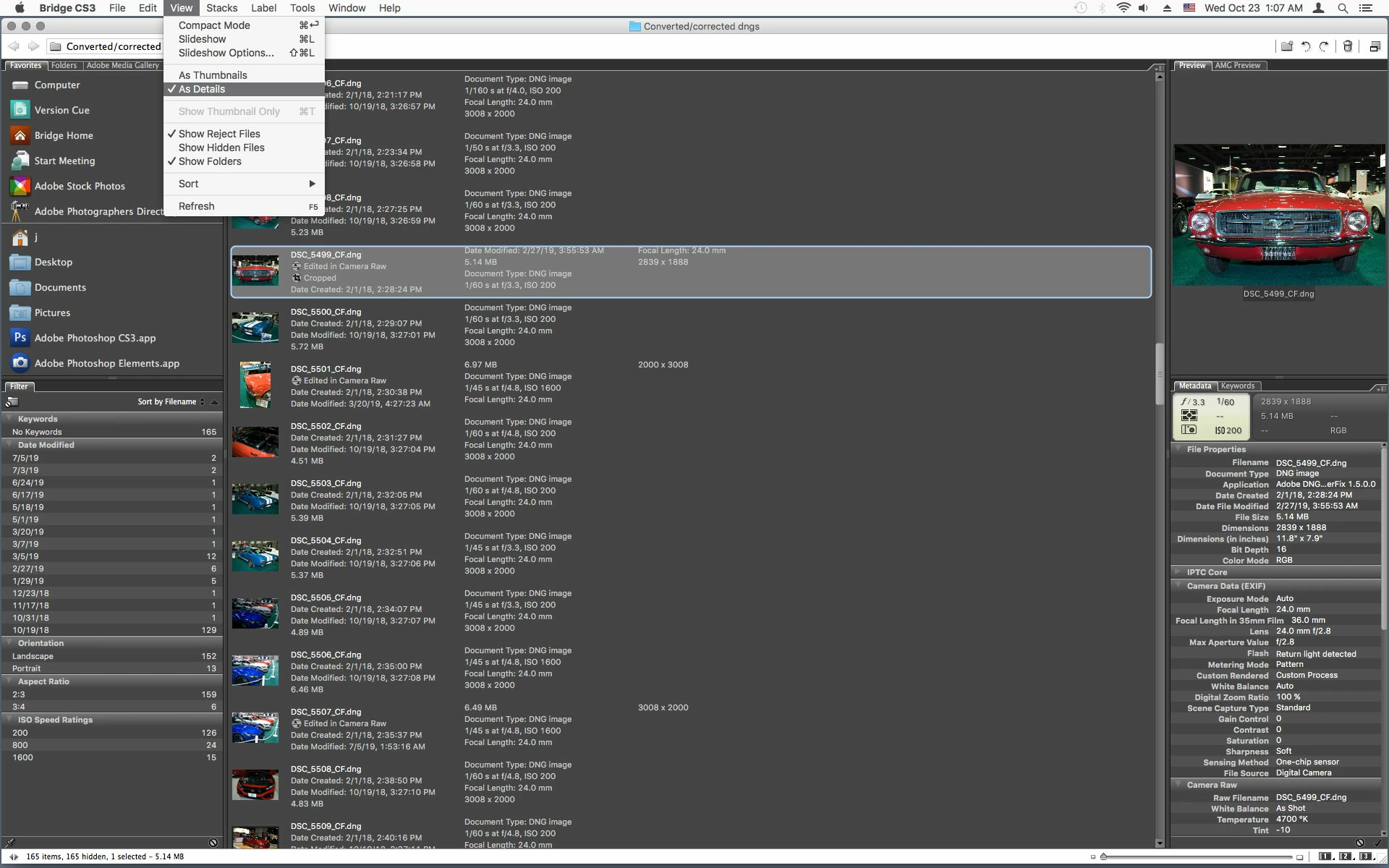Collapse the Date Modified filter group

[x=9, y=445]
